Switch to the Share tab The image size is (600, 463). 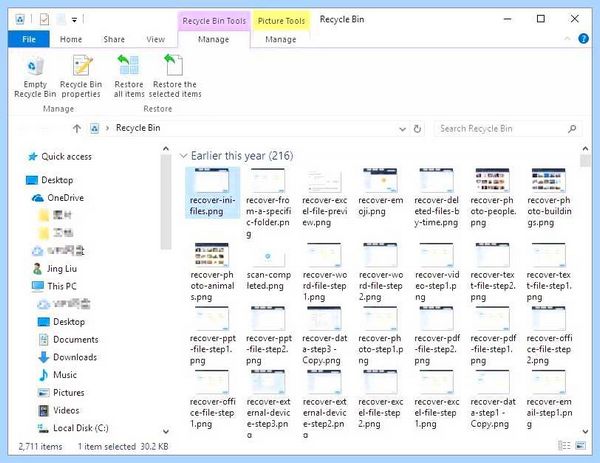point(114,39)
